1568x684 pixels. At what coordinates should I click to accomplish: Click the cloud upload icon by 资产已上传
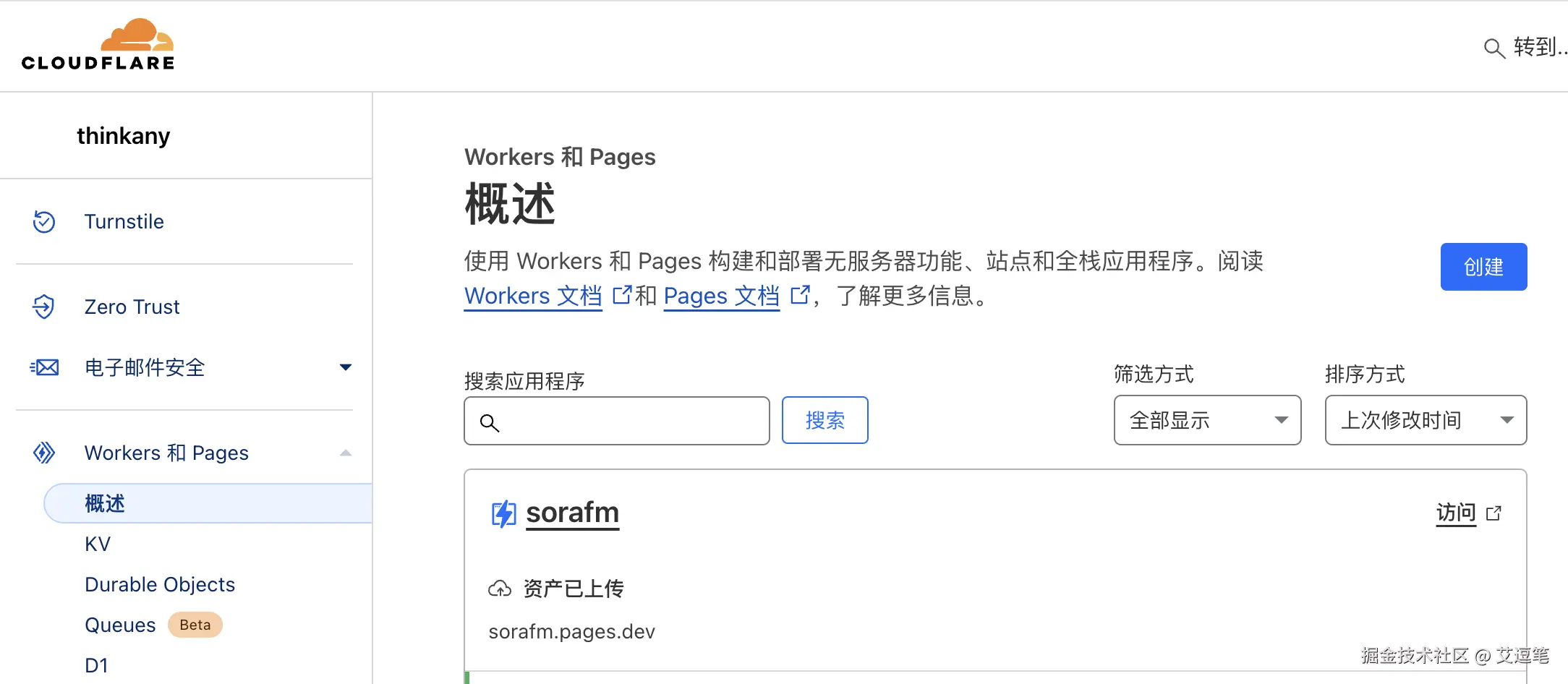[500, 589]
